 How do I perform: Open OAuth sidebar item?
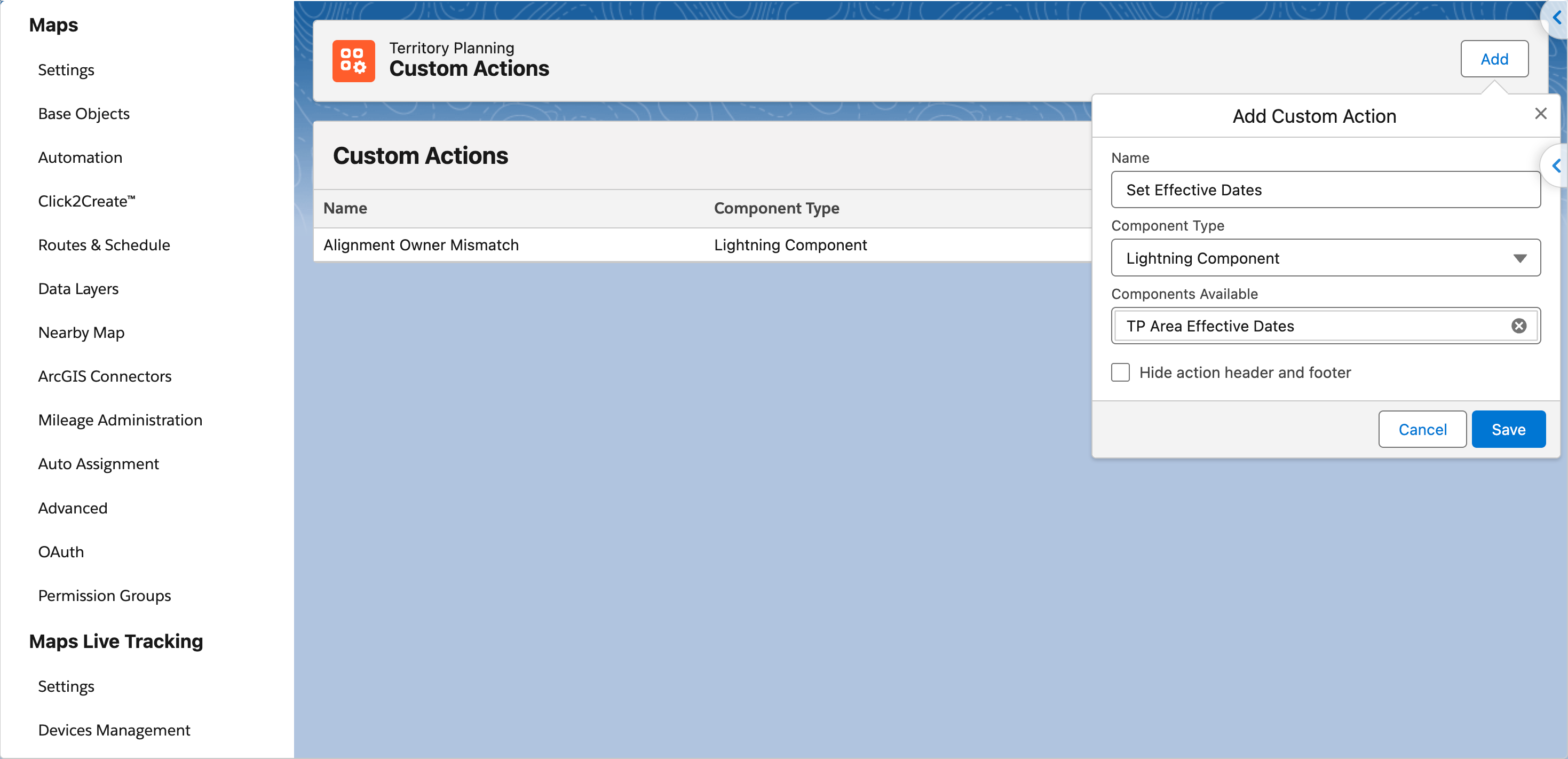[61, 552]
